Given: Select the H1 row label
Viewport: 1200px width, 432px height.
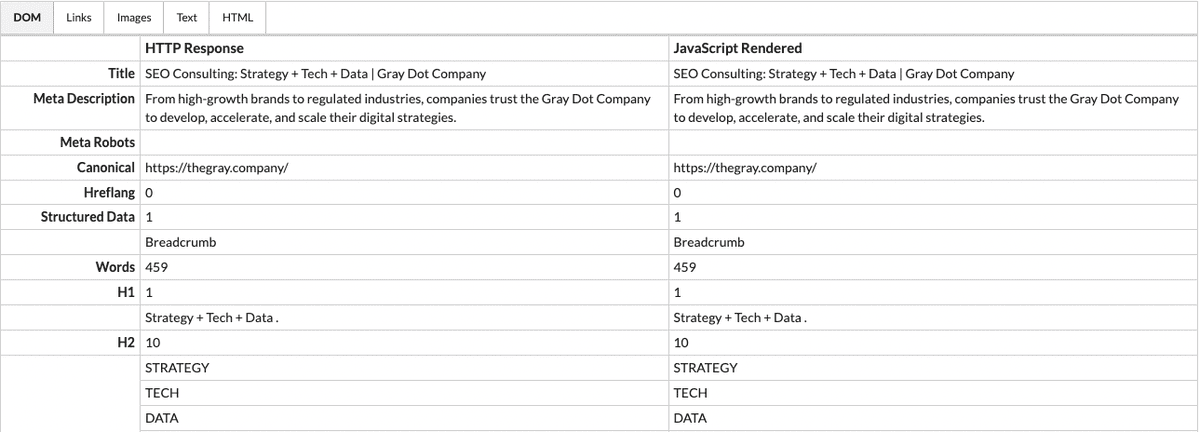Looking at the screenshot, I should [126, 293].
